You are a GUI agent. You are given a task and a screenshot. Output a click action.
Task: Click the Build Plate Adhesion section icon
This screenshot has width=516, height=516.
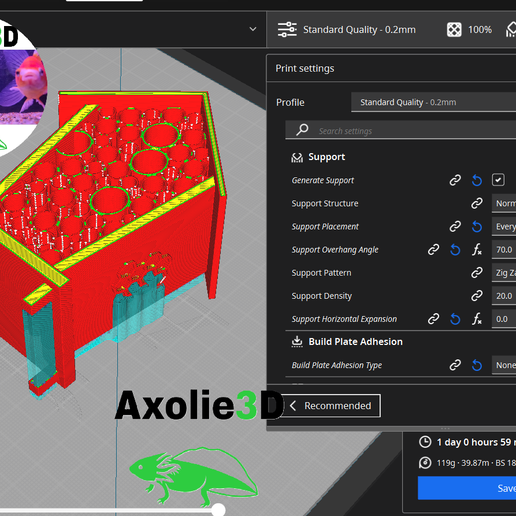tap(297, 342)
